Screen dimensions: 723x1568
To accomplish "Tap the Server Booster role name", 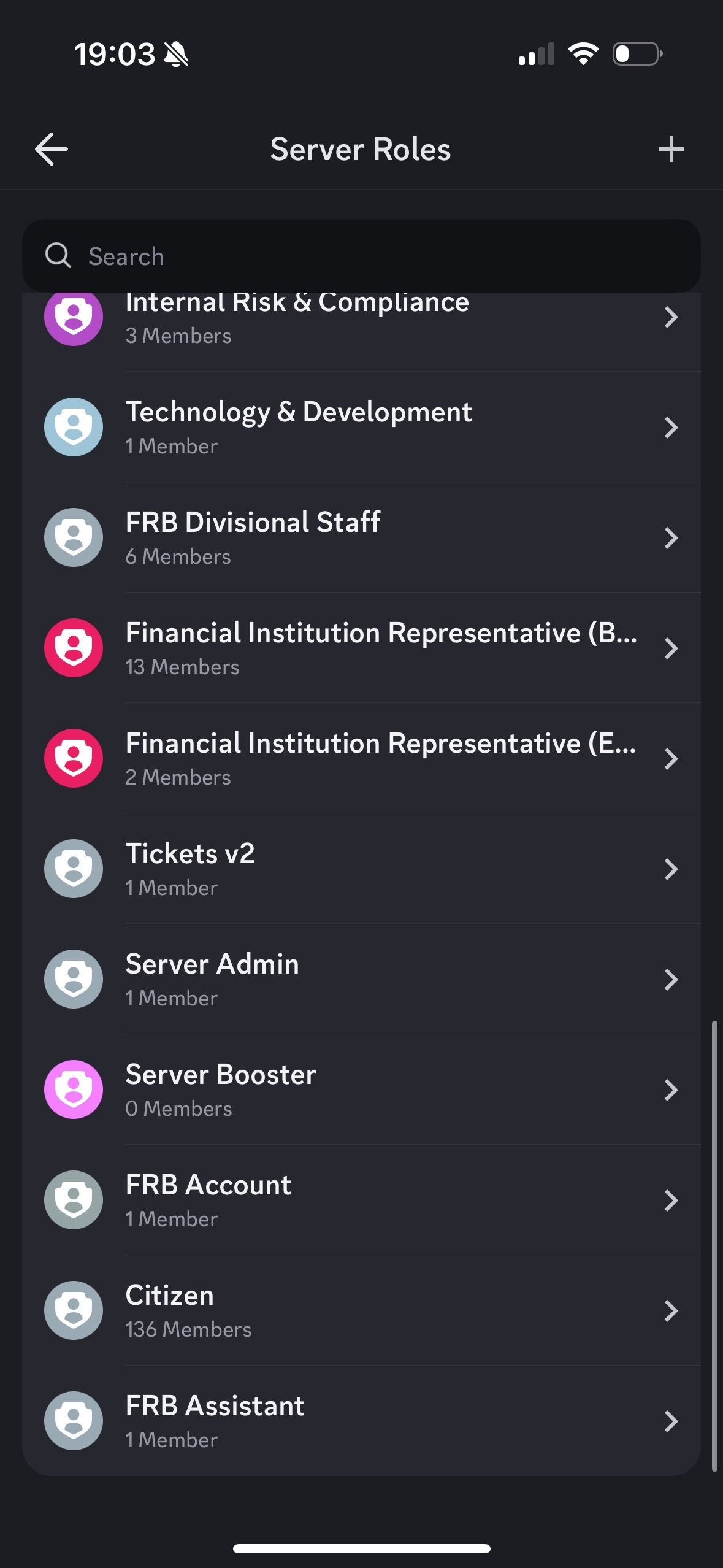I will [221, 1075].
